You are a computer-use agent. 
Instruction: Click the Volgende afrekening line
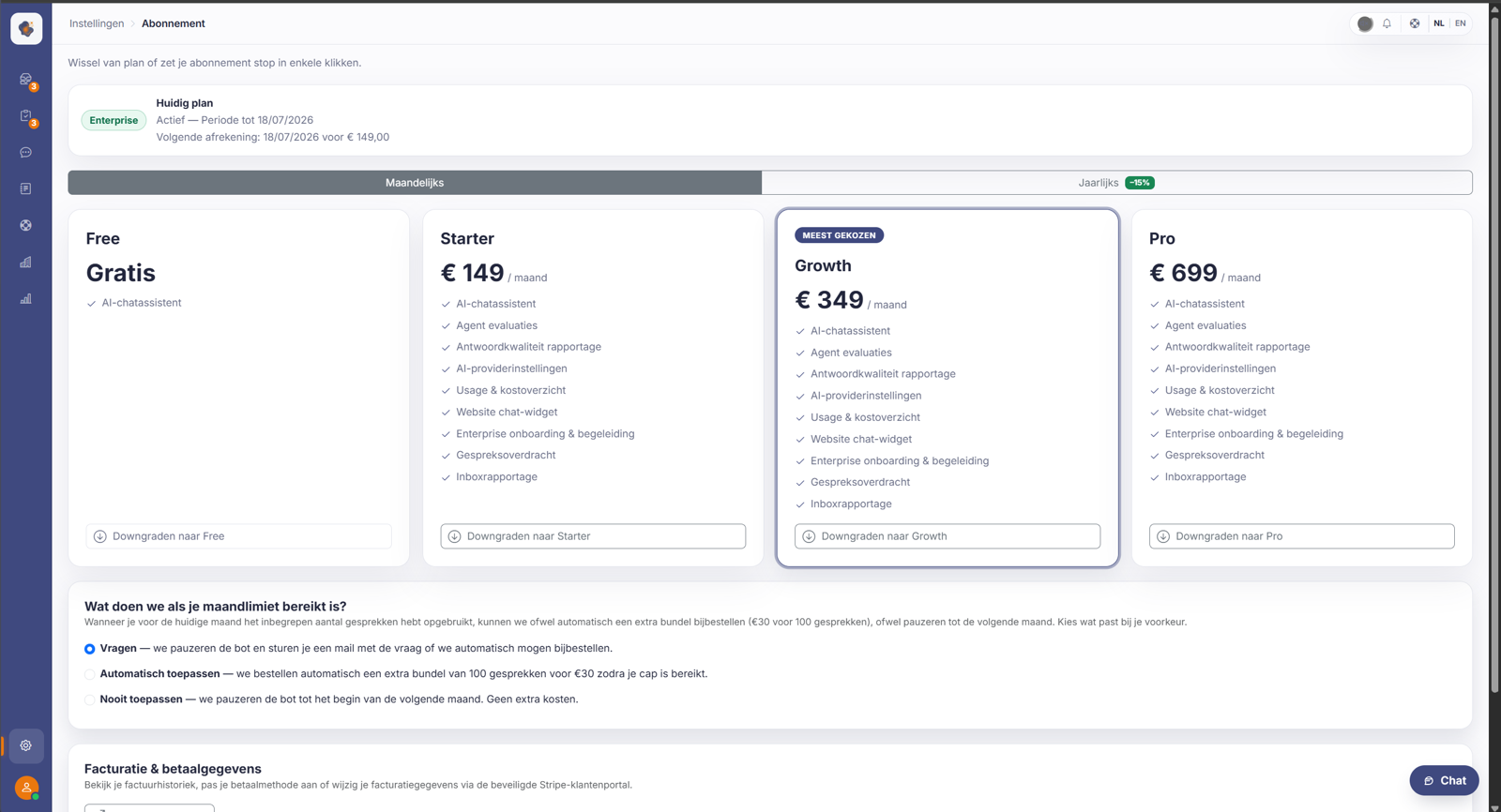(x=273, y=137)
